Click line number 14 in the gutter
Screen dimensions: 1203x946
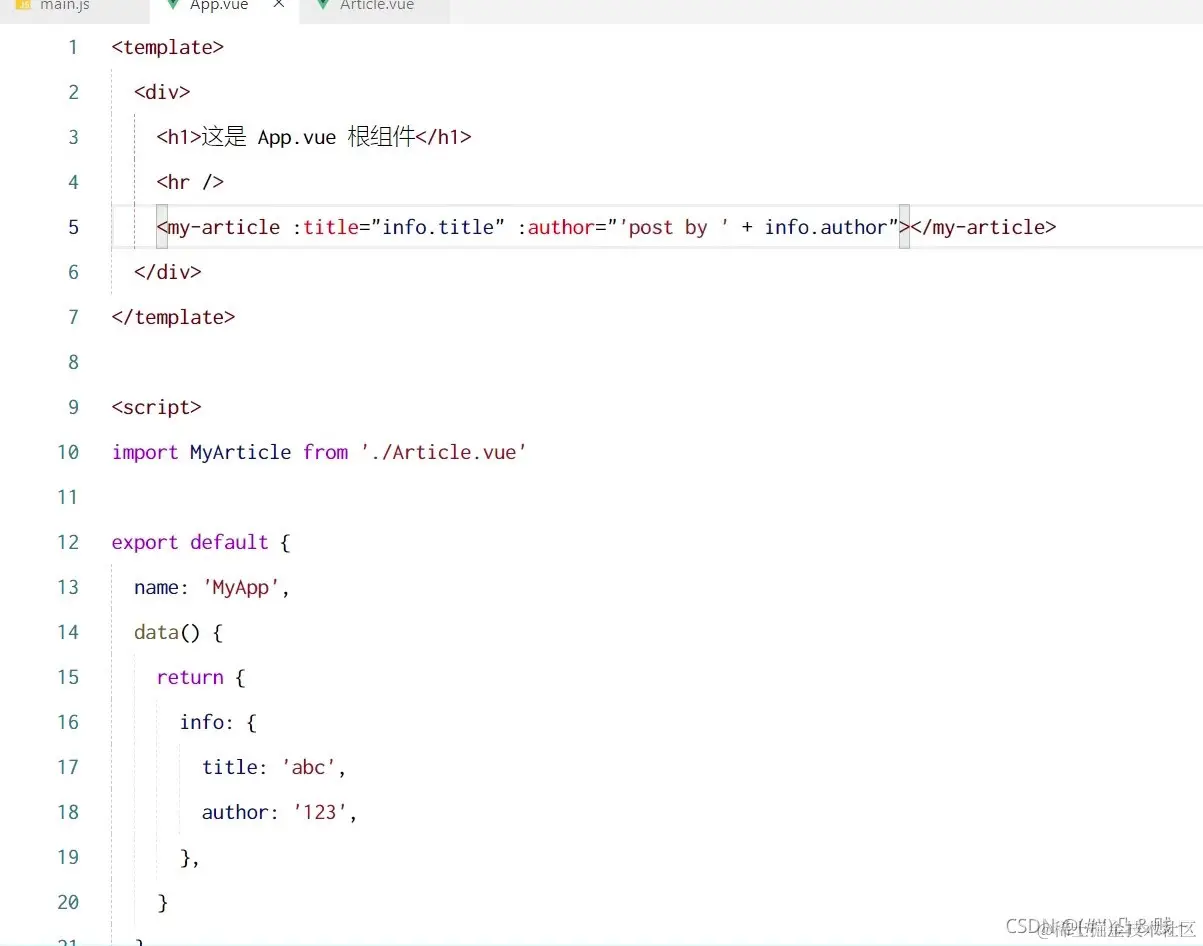click(67, 633)
